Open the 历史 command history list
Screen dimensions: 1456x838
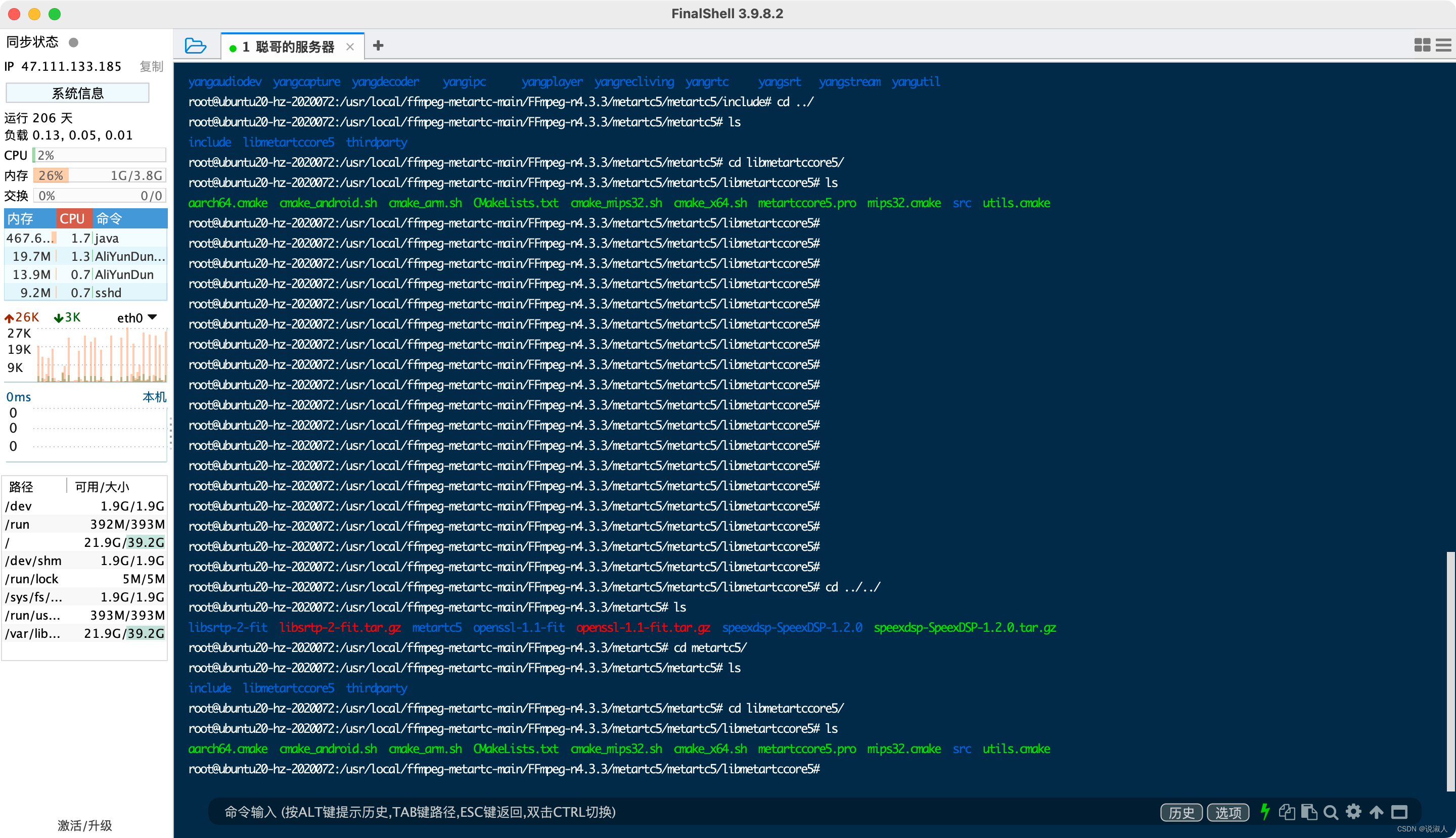(1181, 812)
